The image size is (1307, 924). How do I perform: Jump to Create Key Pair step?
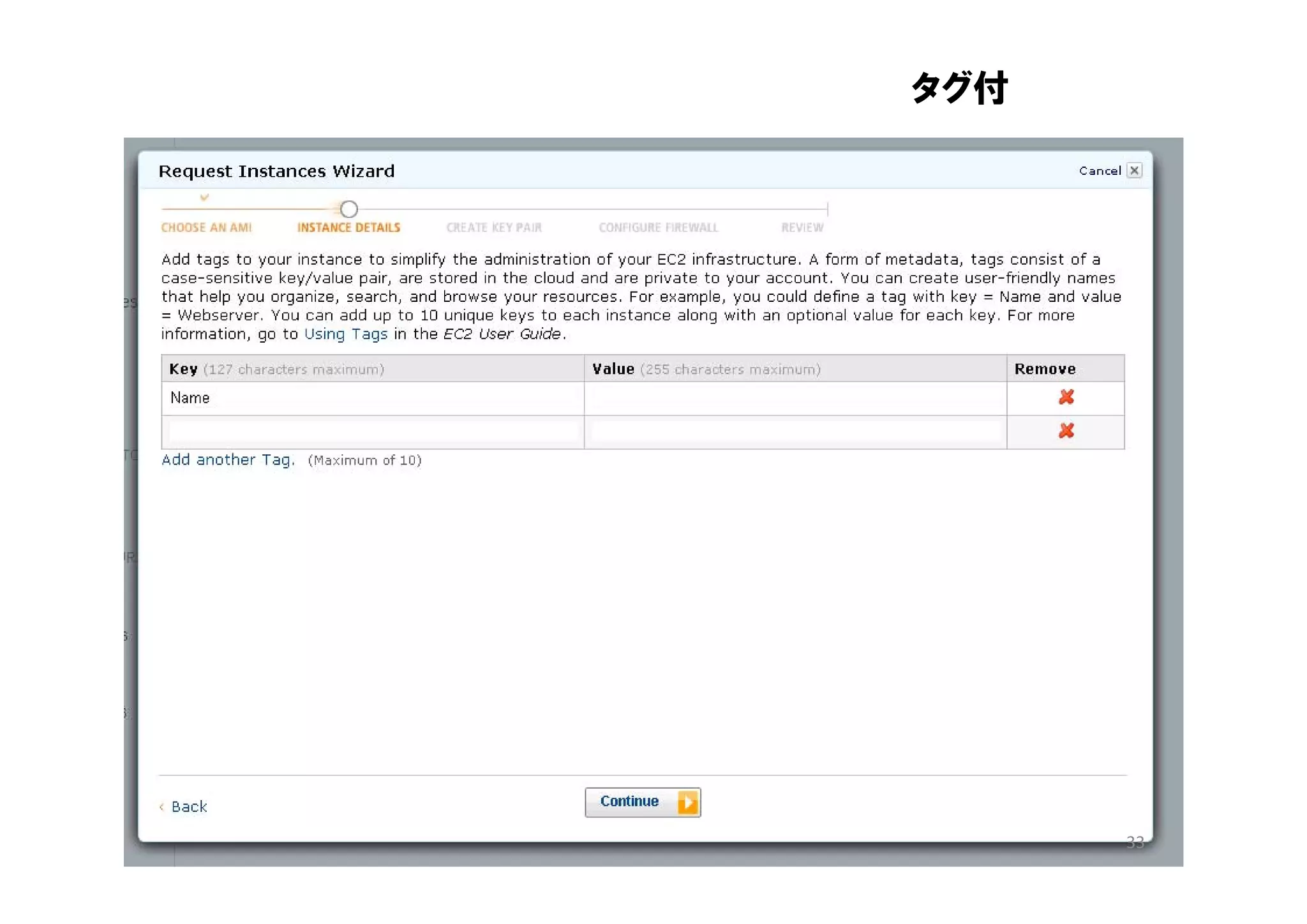pos(494,228)
